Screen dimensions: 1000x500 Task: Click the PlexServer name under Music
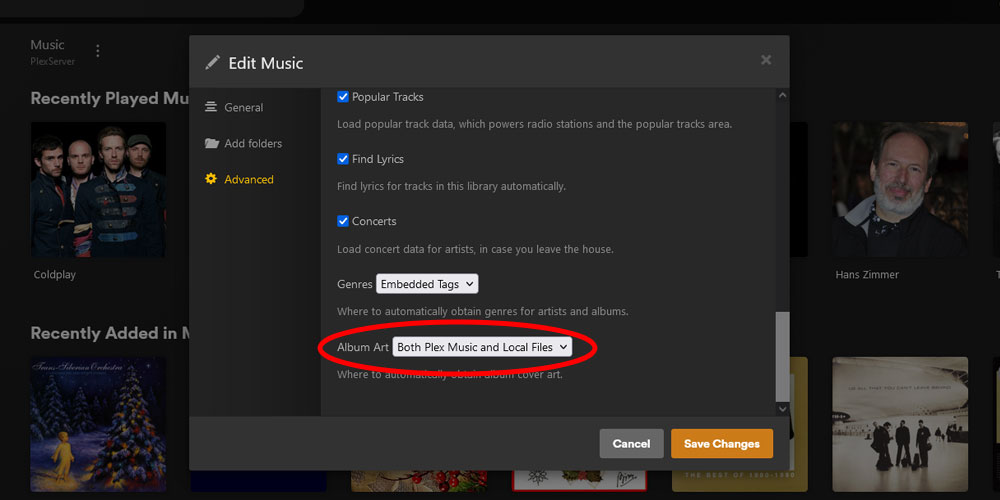click(52, 62)
